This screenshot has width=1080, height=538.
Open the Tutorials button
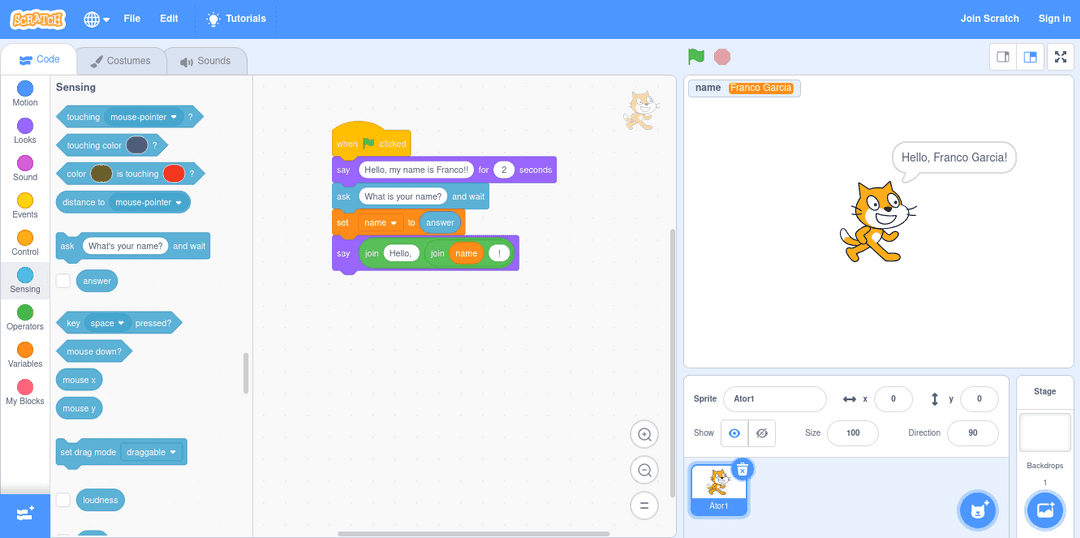(236, 19)
